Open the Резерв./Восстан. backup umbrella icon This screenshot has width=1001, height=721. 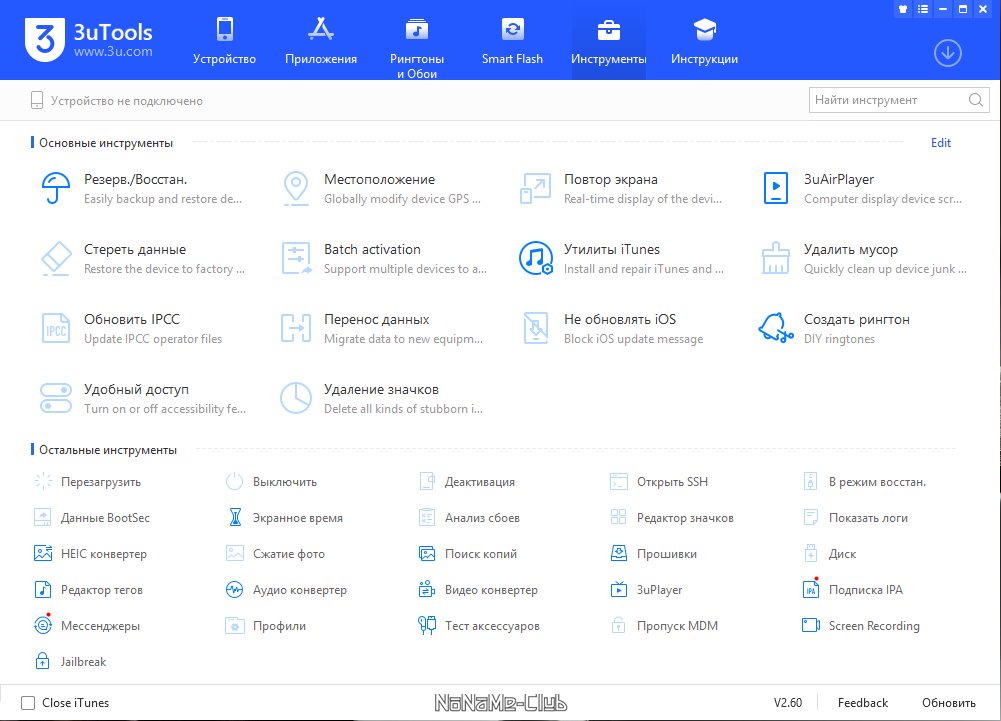[56, 188]
